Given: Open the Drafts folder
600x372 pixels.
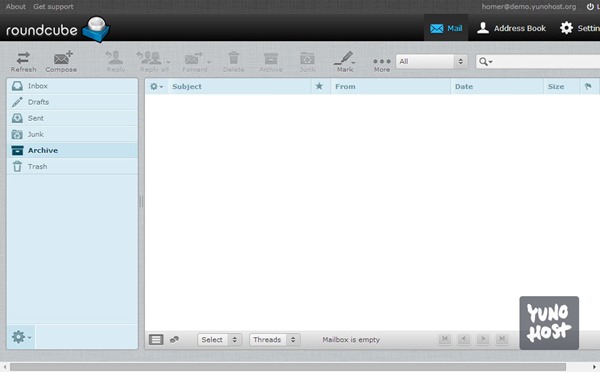Looking at the screenshot, I should pyautogui.click(x=72, y=102).
